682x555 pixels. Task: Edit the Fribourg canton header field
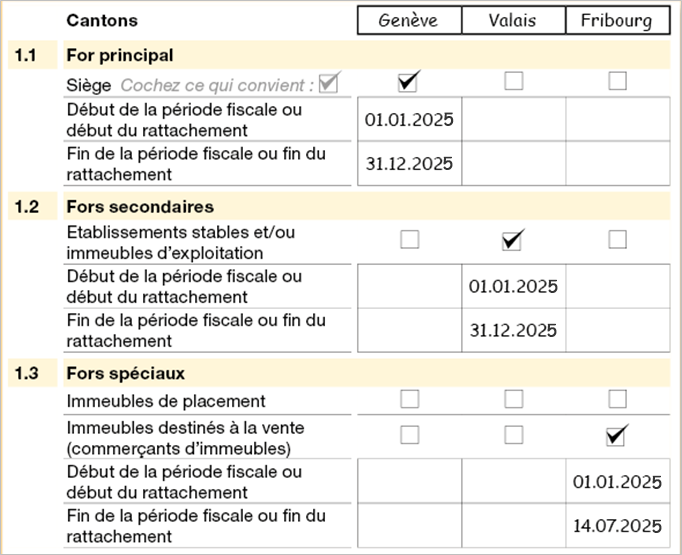click(x=617, y=21)
